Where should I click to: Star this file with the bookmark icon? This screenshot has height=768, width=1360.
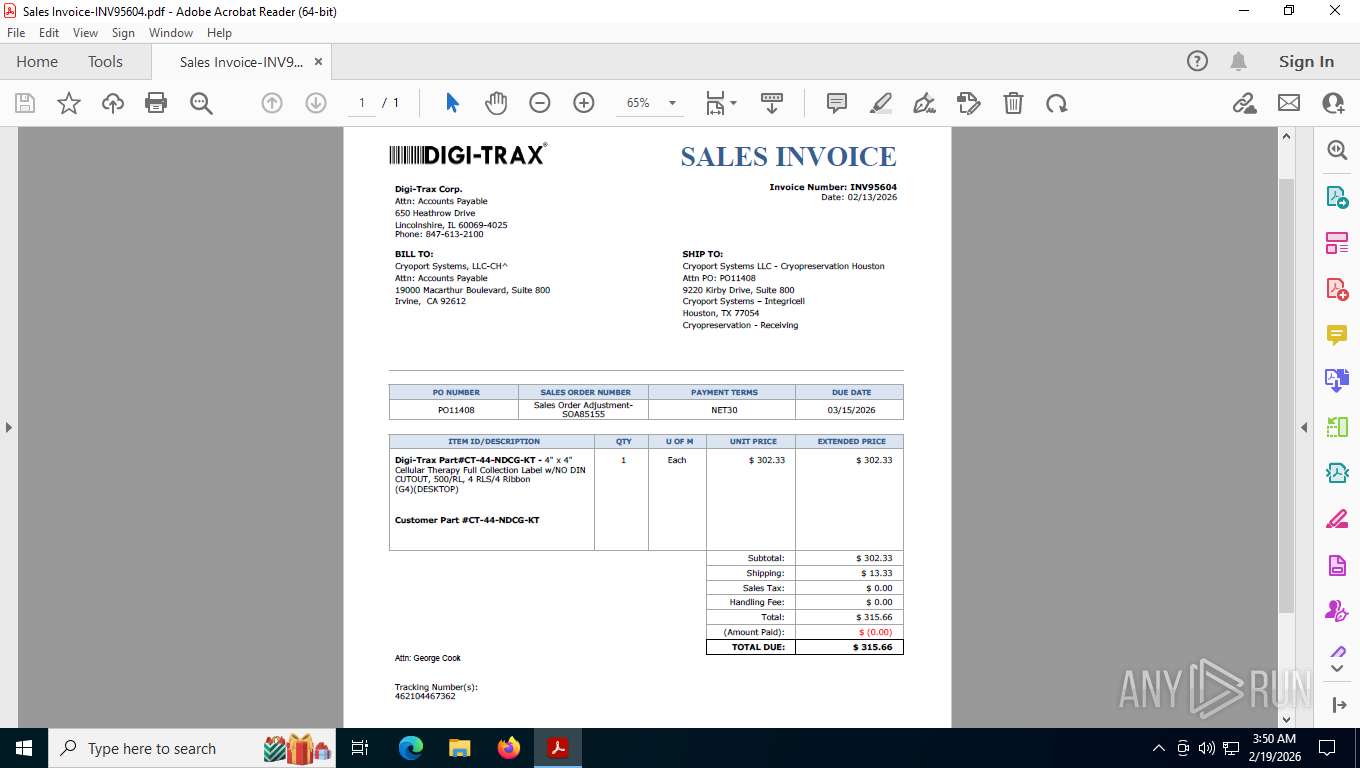coord(69,103)
